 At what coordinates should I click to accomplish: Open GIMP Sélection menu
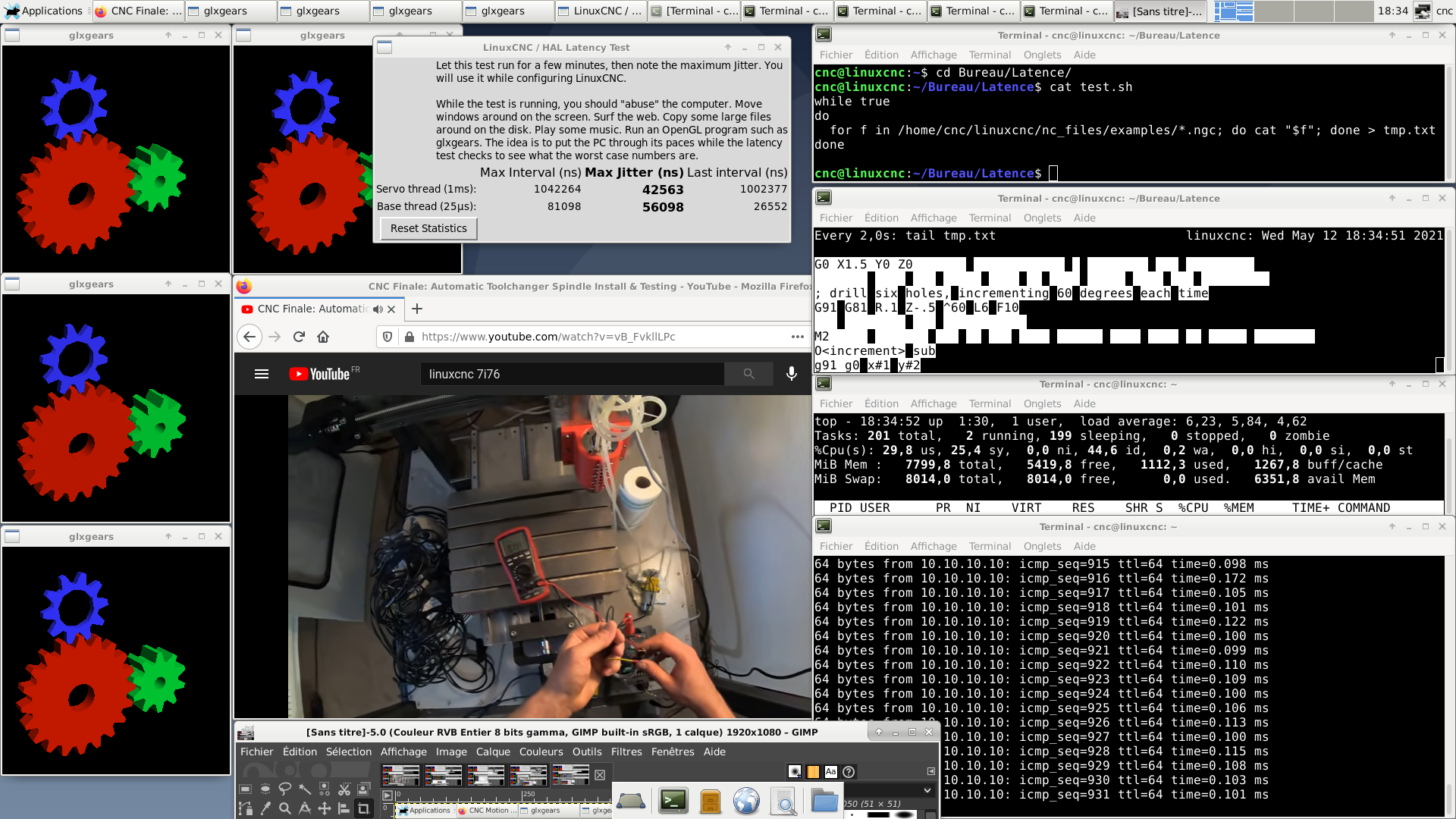pyautogui.click(x=349, y=752)
